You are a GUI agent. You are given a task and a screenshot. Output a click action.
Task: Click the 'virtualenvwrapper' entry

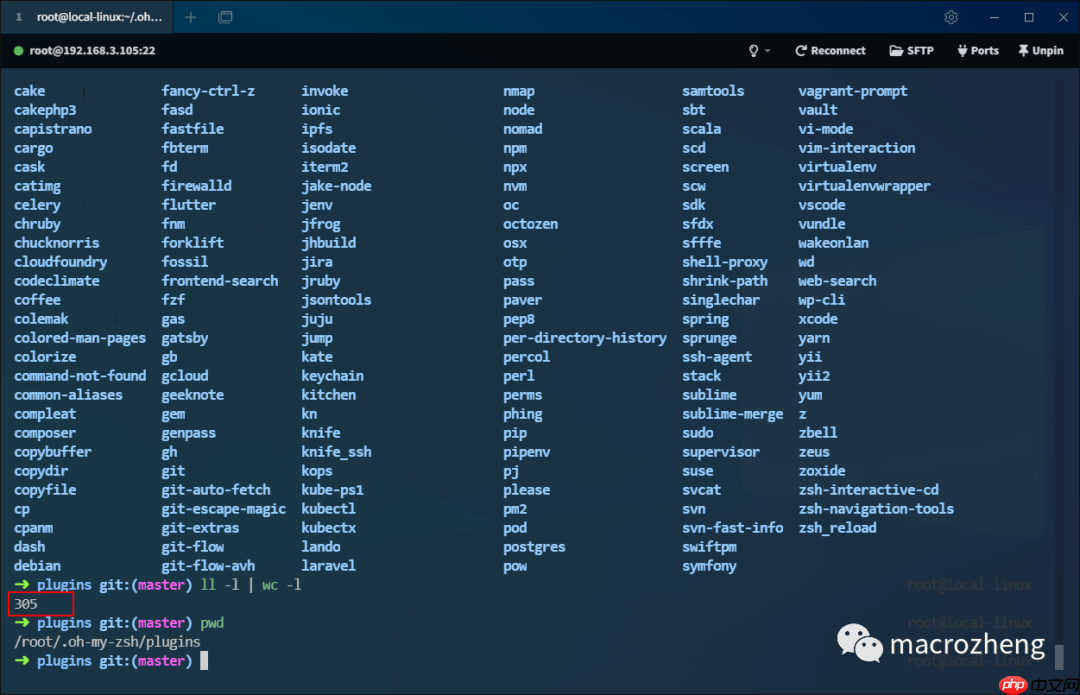click(864, 186)
